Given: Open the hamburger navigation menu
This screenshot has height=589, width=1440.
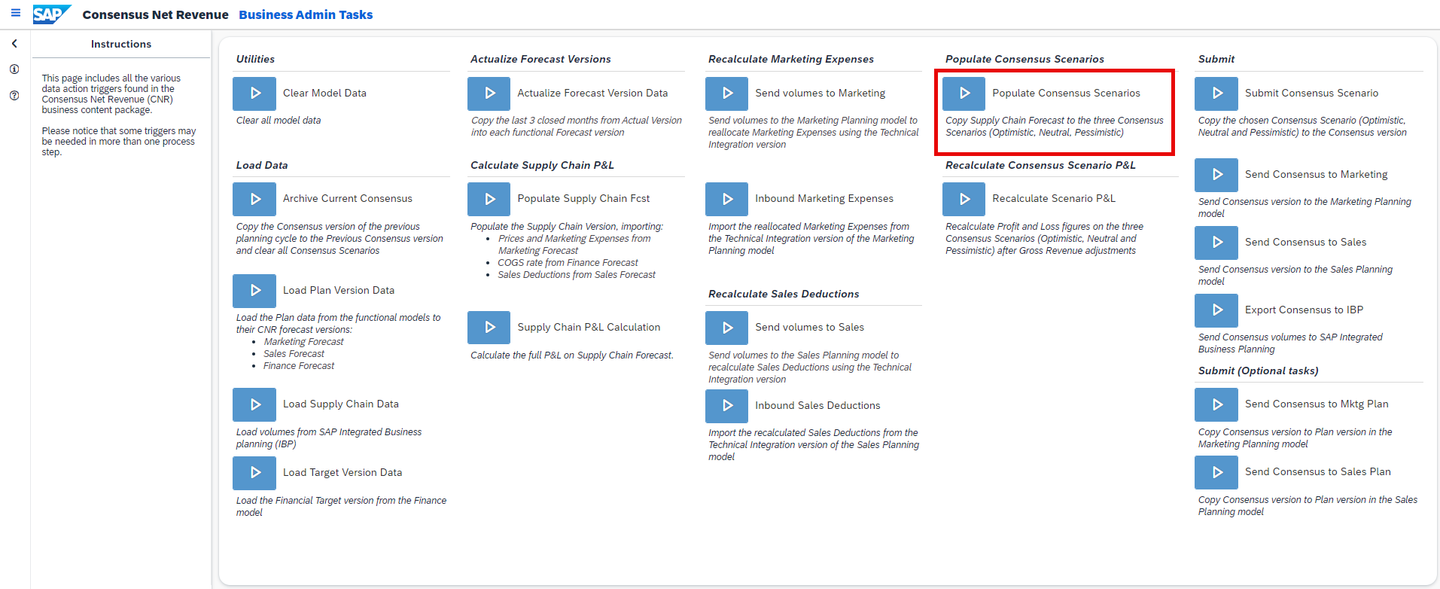Looking at the screenshot, I should point(15,14).
